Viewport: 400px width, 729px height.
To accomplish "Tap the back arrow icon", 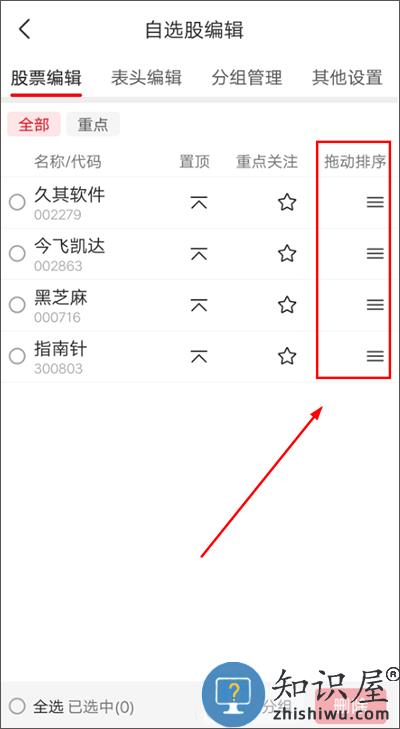I will [x=24, y=29].
